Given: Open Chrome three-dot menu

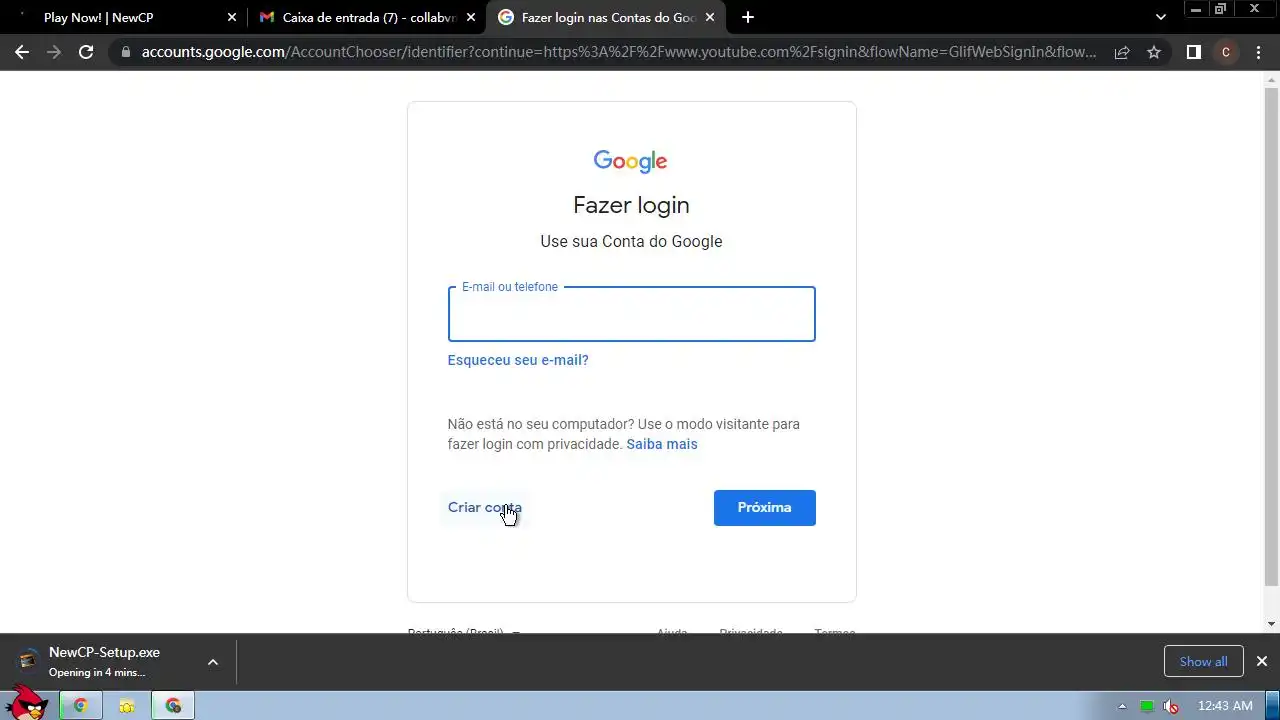Looking at the screenshot, I should coord(1258,52).
